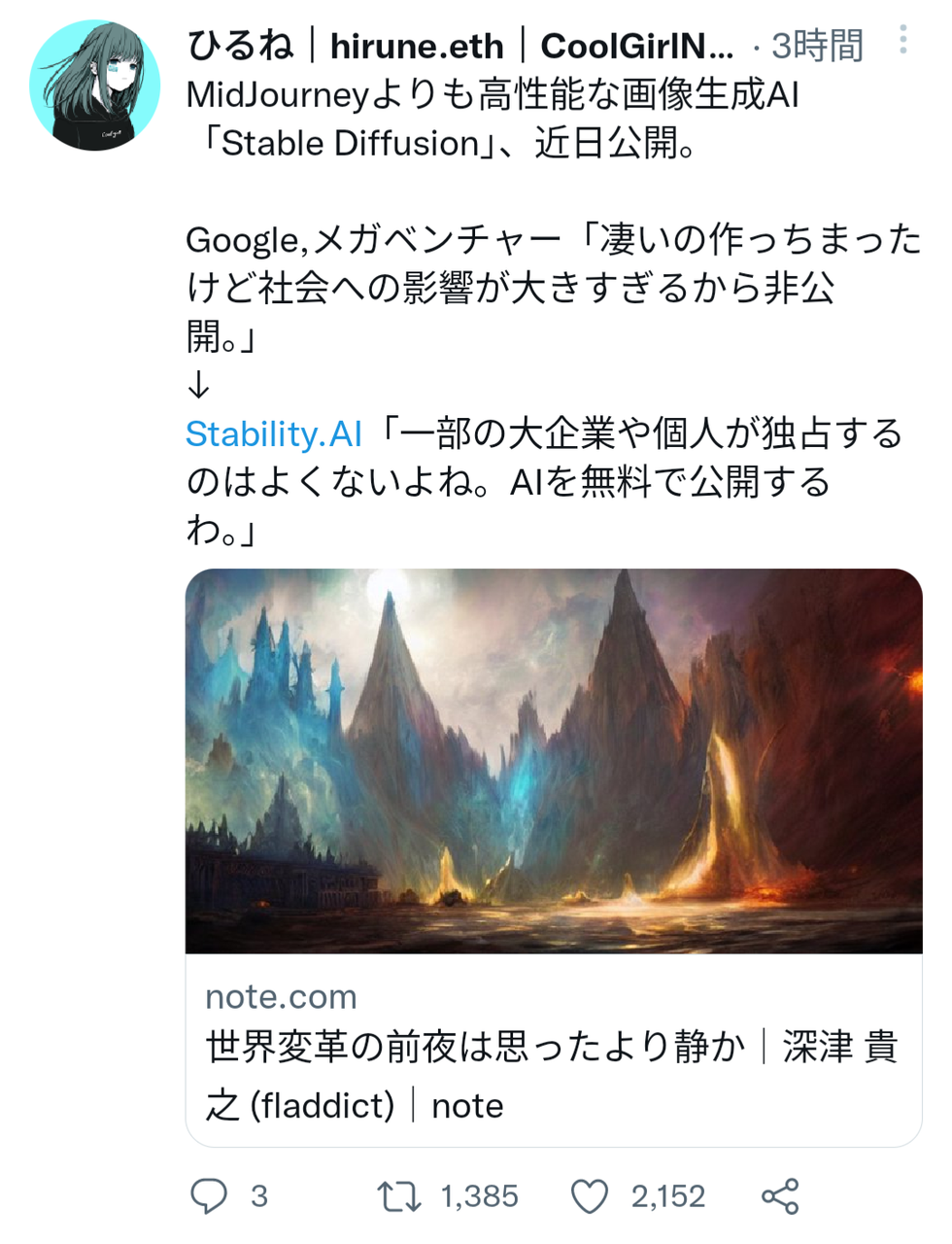This screenshot has width=952, height=1244.
Task: Open the fantasy mountain landscape card image
Action: click(554, 761)
